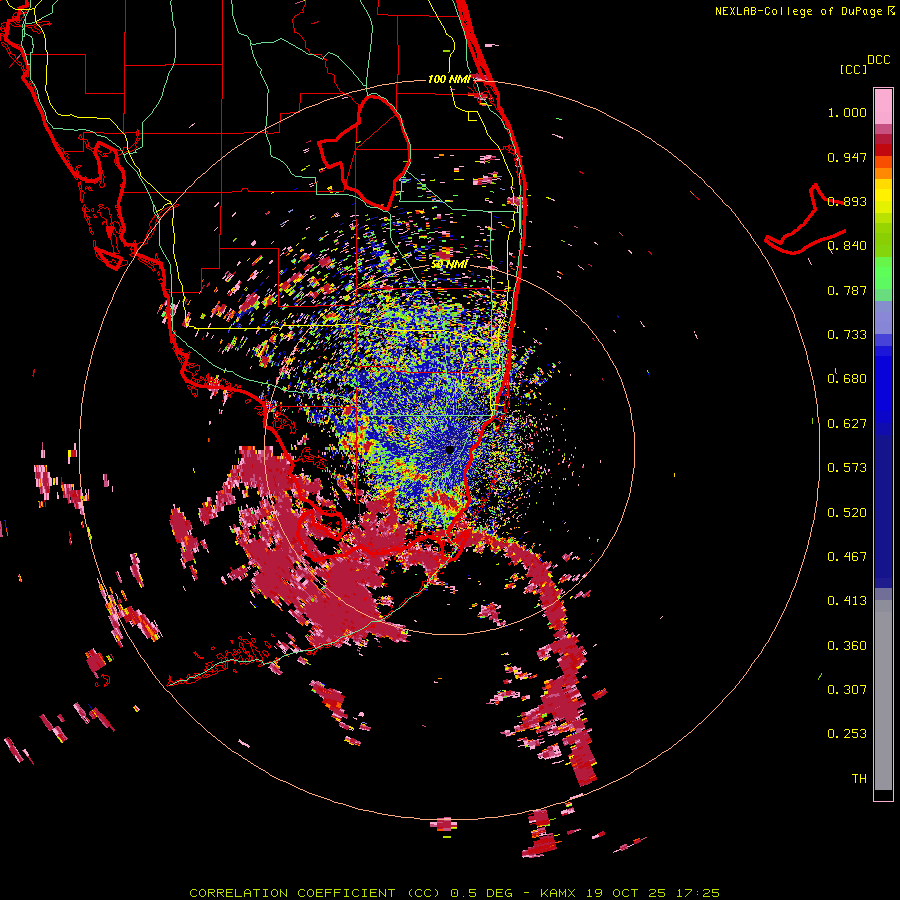The height and width of the screenshot is (900, 900).
Task: Select the 0.413 scale value
Action: [847, 601]
